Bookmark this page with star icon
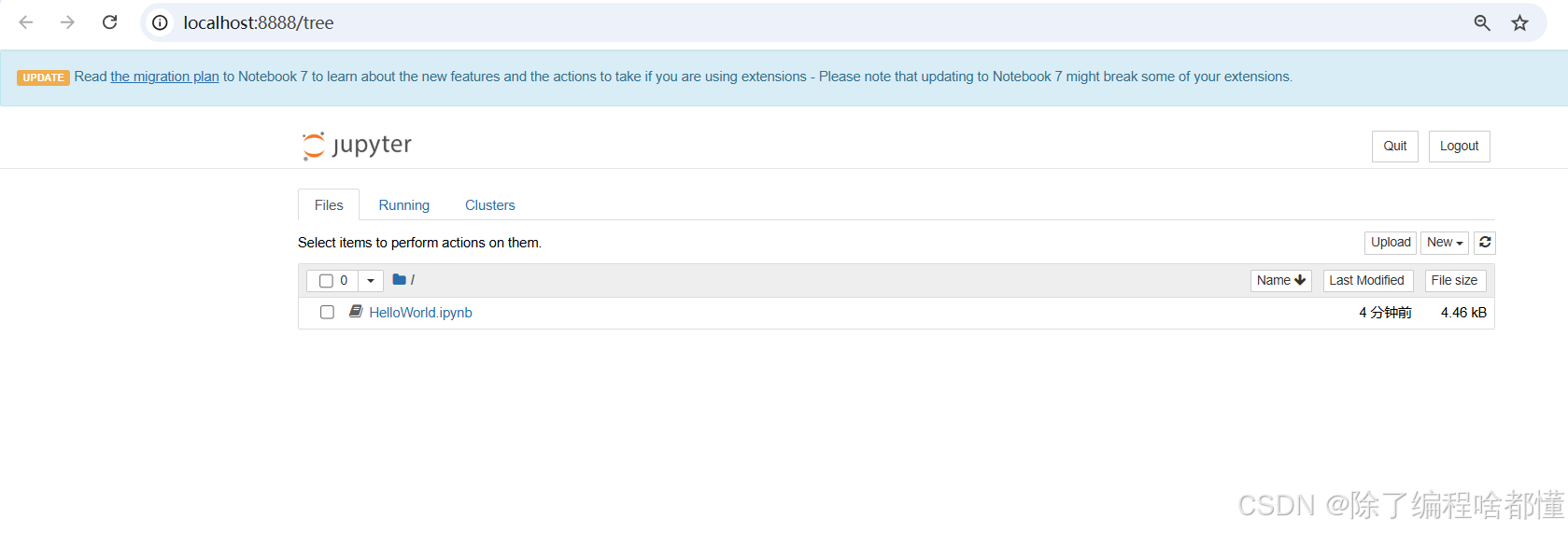1568x533 pixels. (x=1520, y=22)
